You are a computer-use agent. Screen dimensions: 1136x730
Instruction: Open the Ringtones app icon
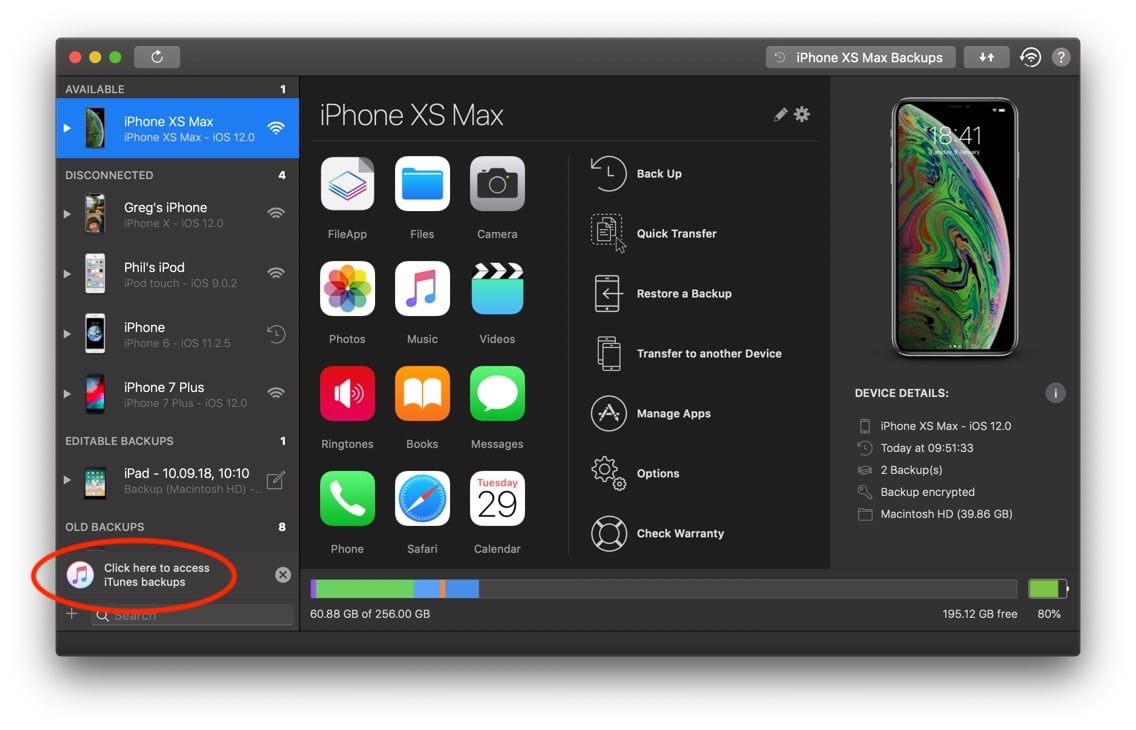tap(347, 394)
